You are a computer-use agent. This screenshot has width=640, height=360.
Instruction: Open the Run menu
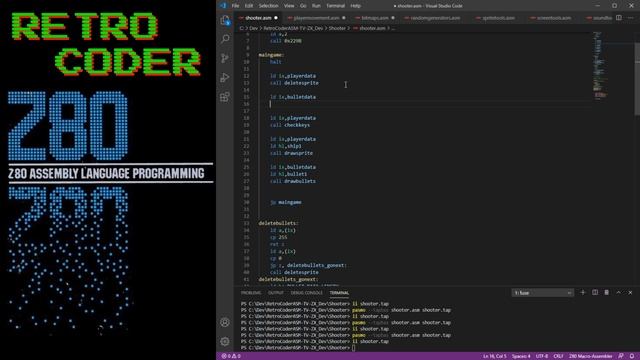coord(316,6)
